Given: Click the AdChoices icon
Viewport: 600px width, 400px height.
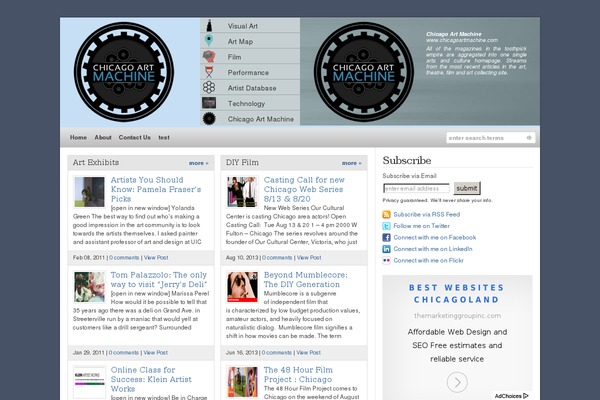Looking at the screenshot, I should coord(525,396).
